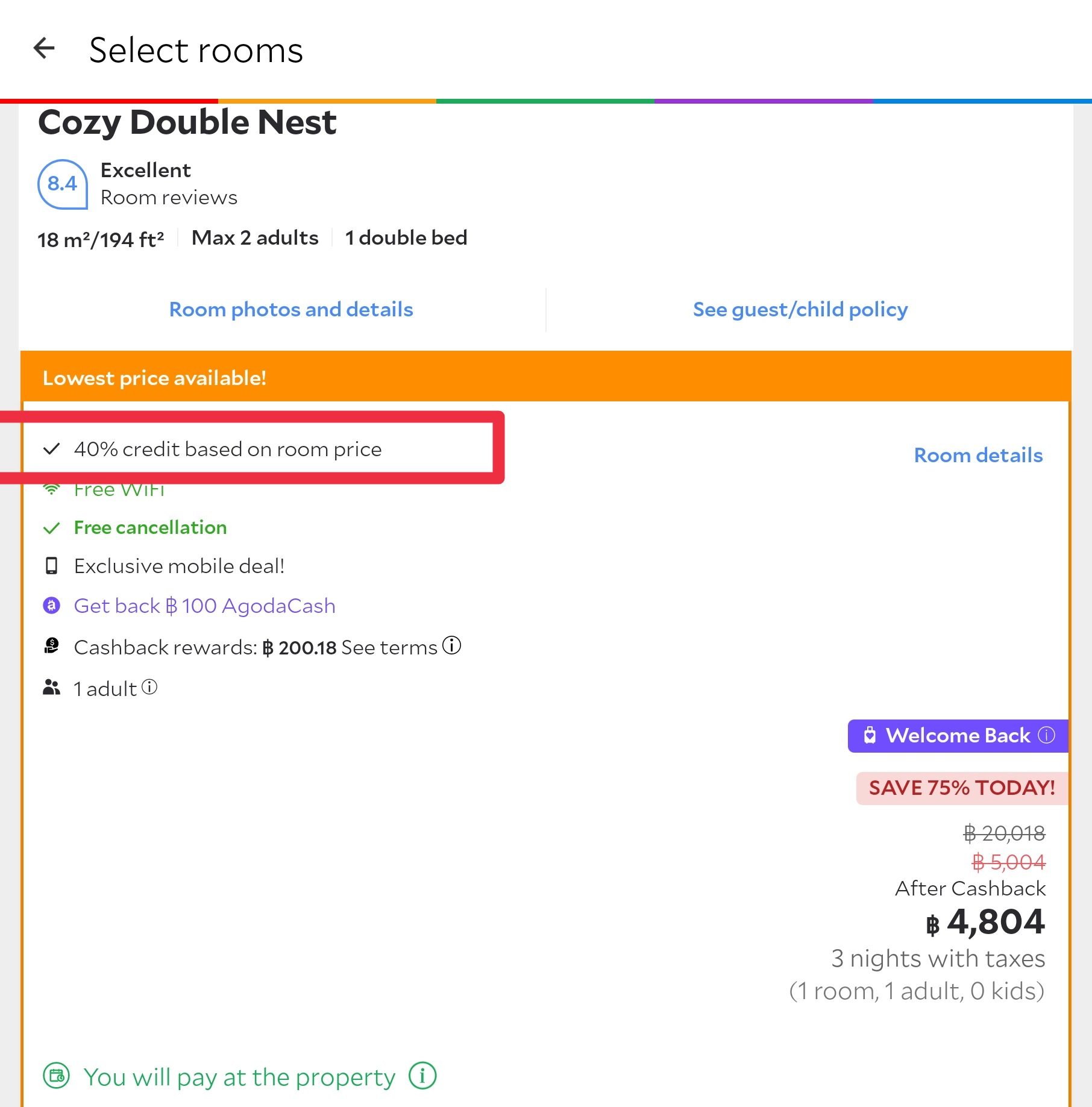Tap the cashback rewards hand-coin icon
This screenshot has height=1107, width=1092.
point(52,646)
